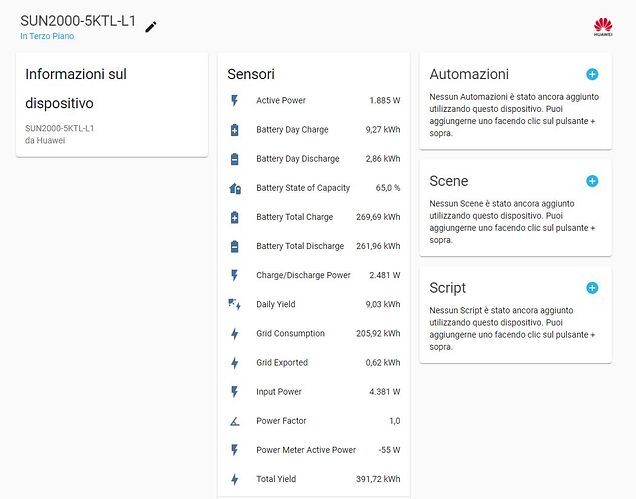Open the 'In Terzo Piano' area link
636x499 pixels.
tap(46, 36)
